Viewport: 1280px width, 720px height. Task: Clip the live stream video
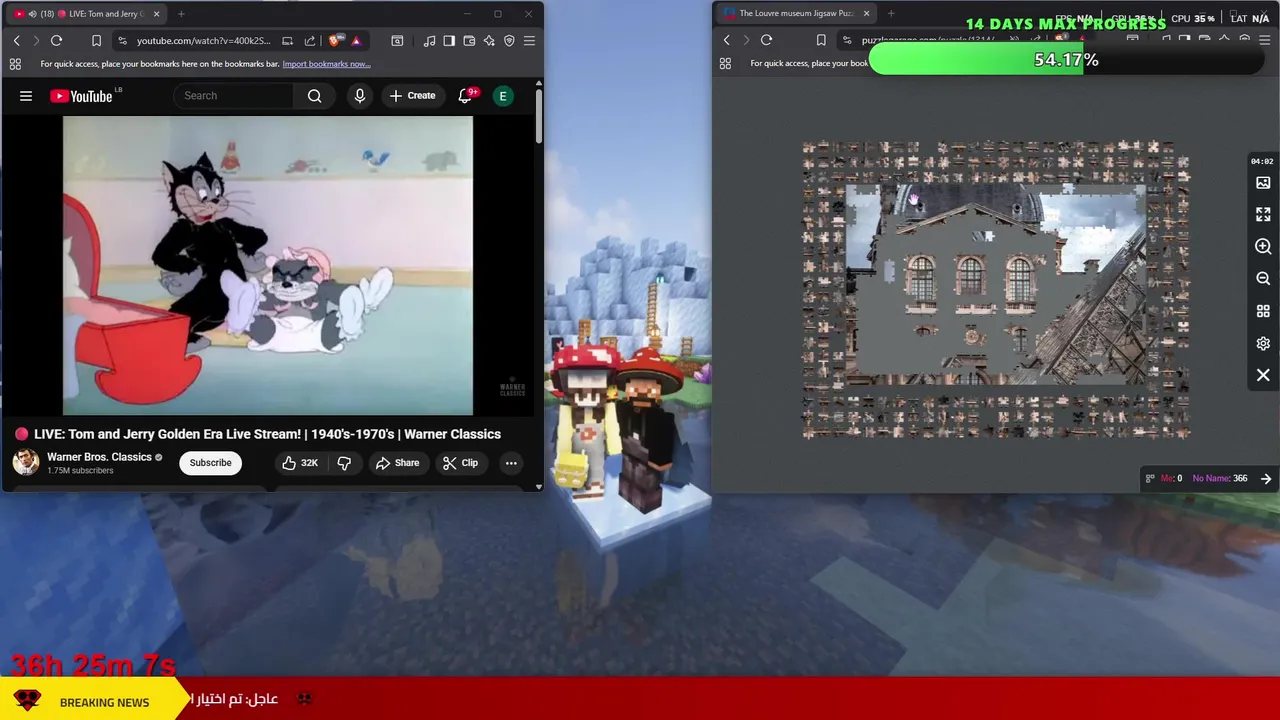click(460, 463)
